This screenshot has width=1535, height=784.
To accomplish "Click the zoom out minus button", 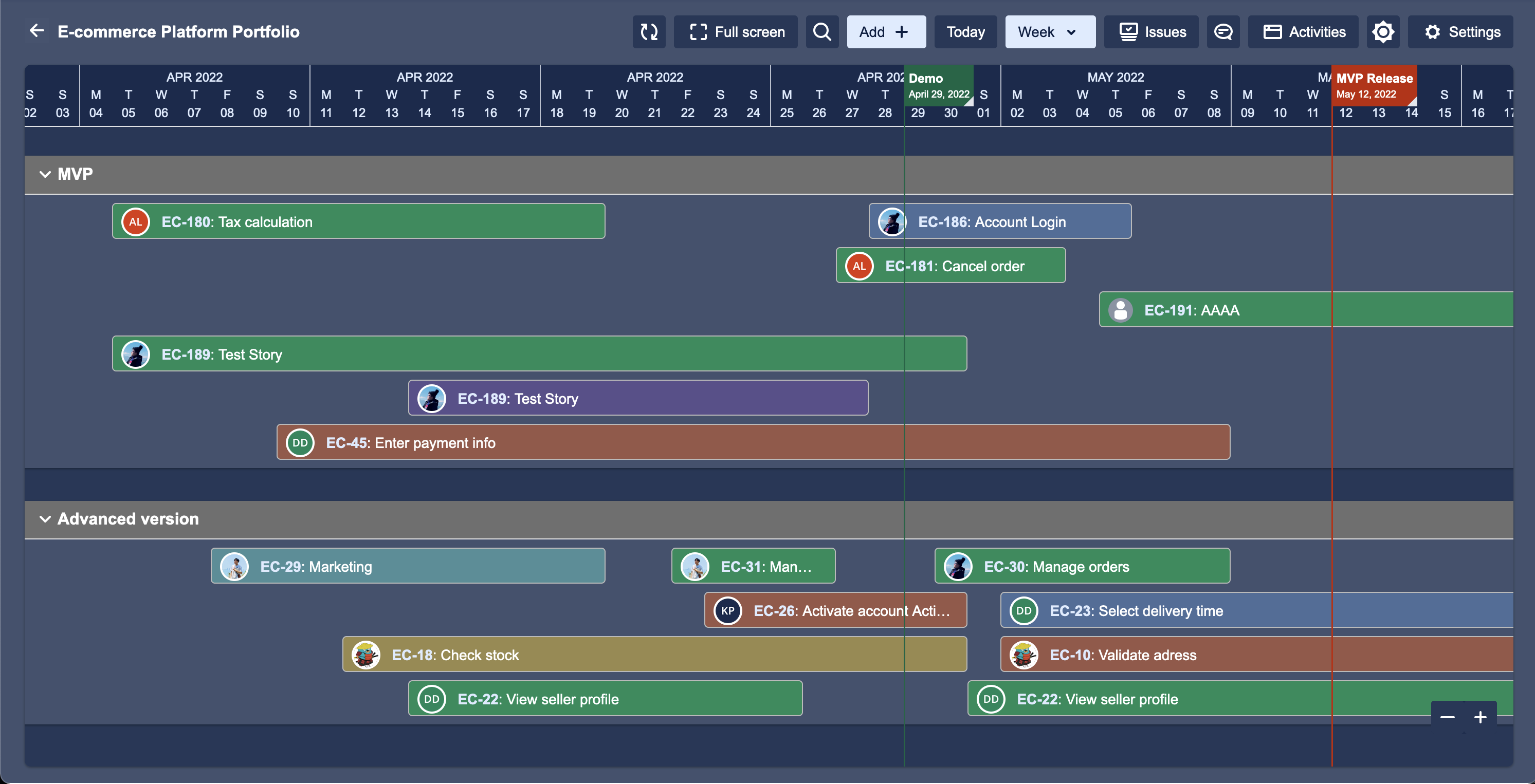I will tap(1448, 717).
